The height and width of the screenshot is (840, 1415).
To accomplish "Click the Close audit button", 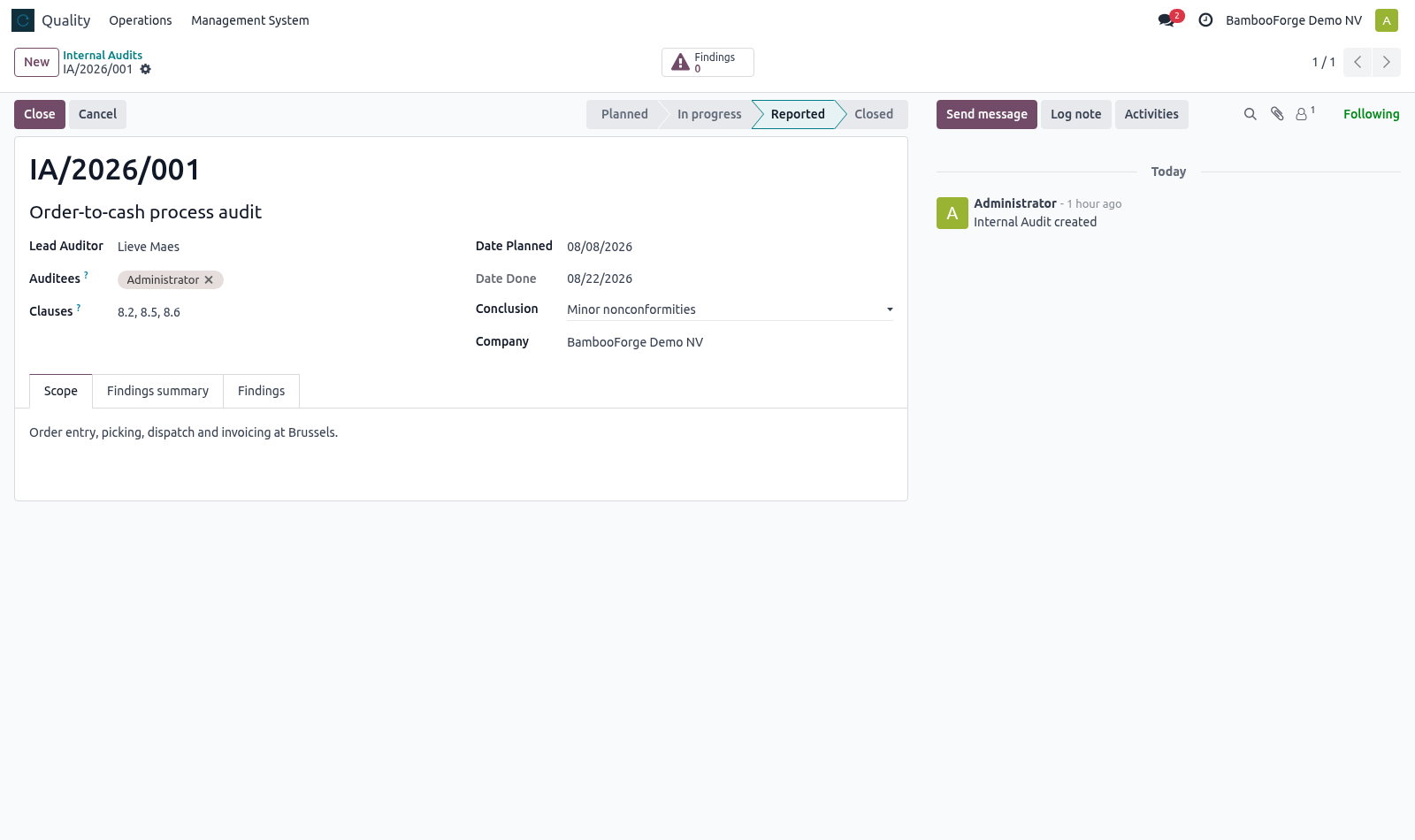I will pyautogui.click(x=40, y=114).
